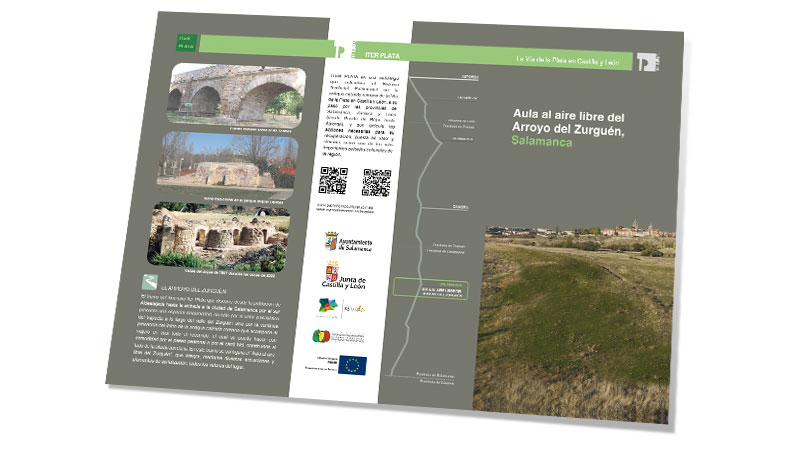
Task: Click the left QR code
Action: click(x=333, y=180)
